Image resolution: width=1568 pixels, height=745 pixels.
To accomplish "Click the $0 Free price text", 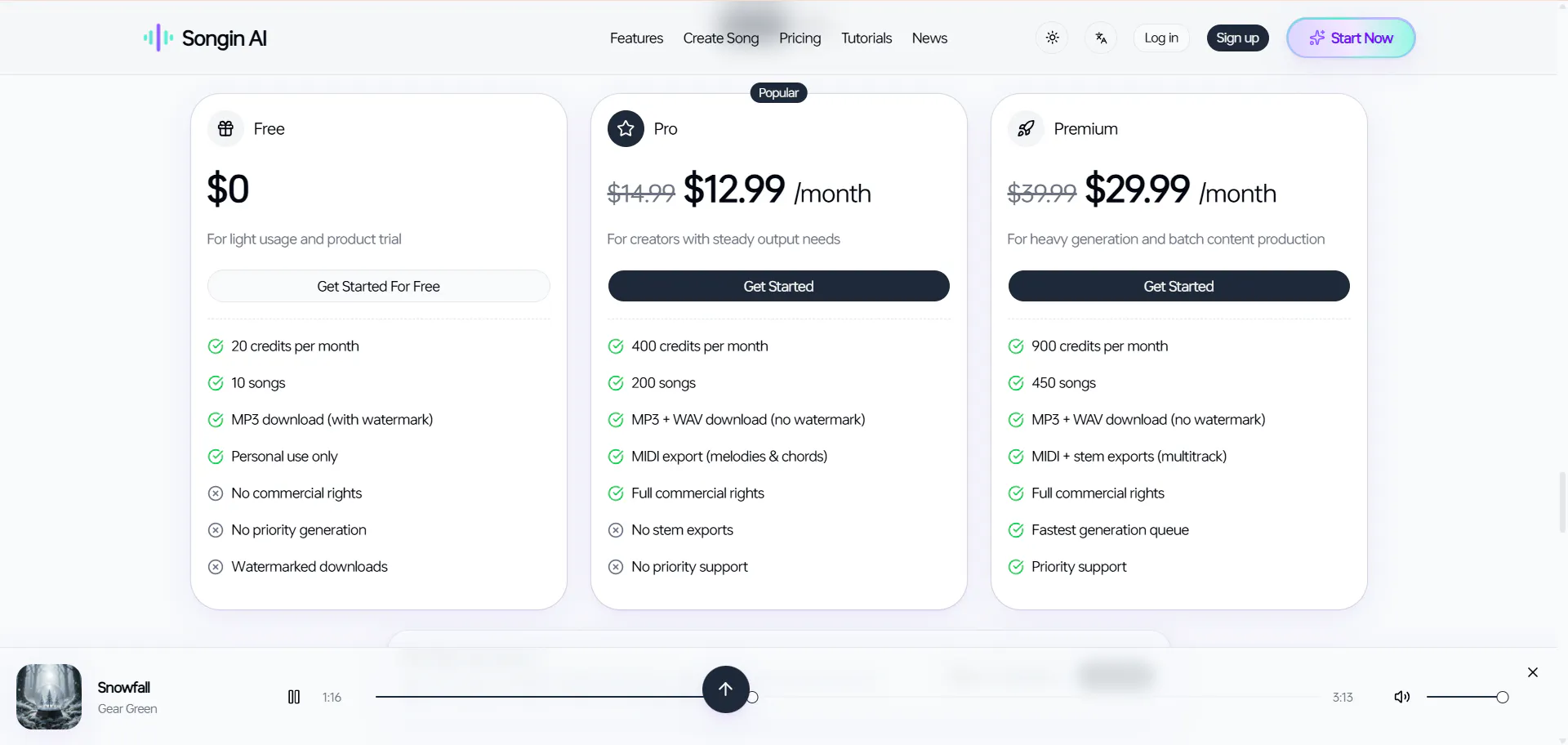I will (x=228, y=189).
